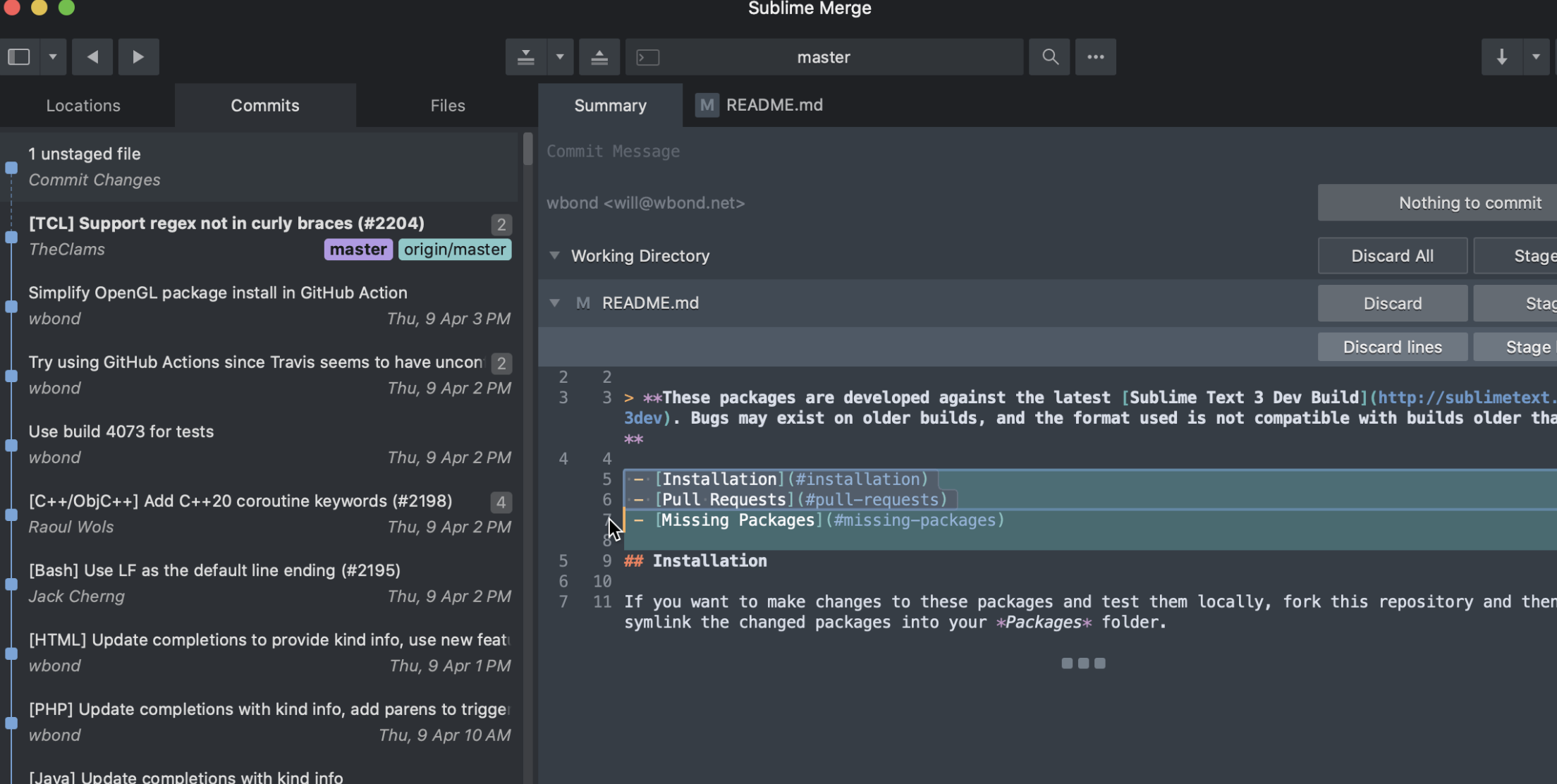Click file count badge 4 on C++ commit
The width and height of the screenshot is (1557, 784).
coord(501,502)
